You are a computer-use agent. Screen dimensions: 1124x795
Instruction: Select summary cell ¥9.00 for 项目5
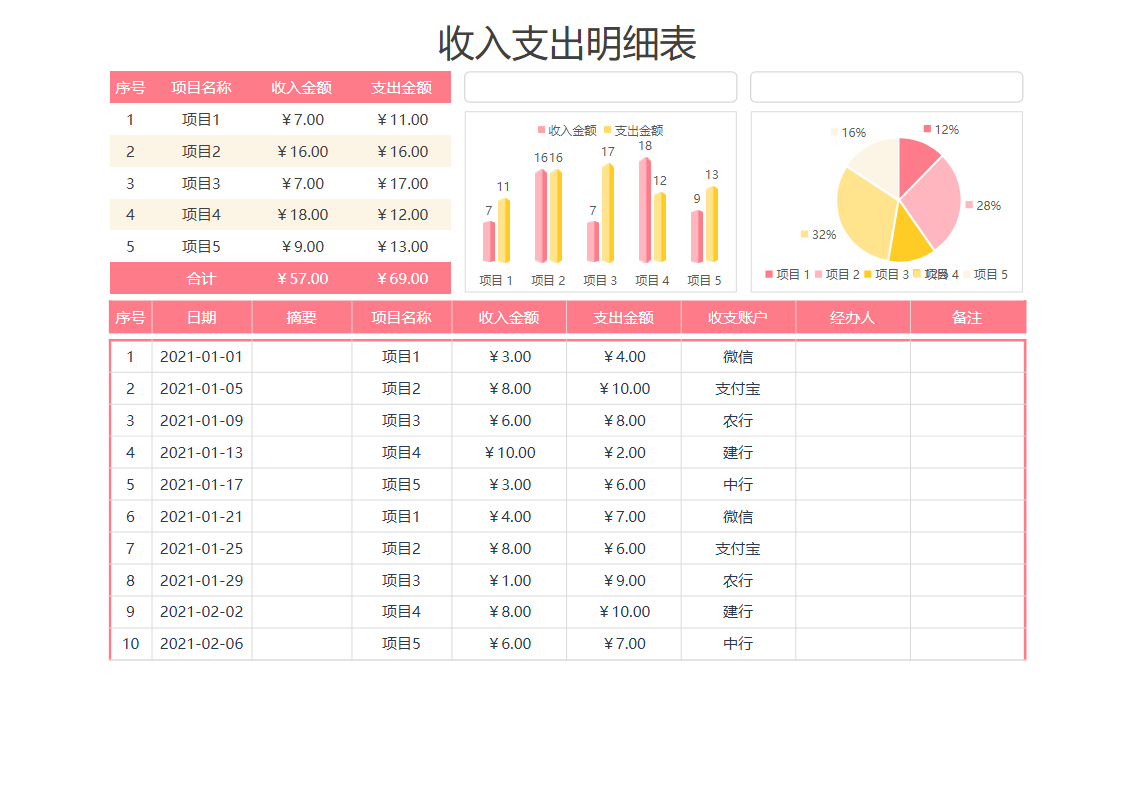[x=302, y=247]
